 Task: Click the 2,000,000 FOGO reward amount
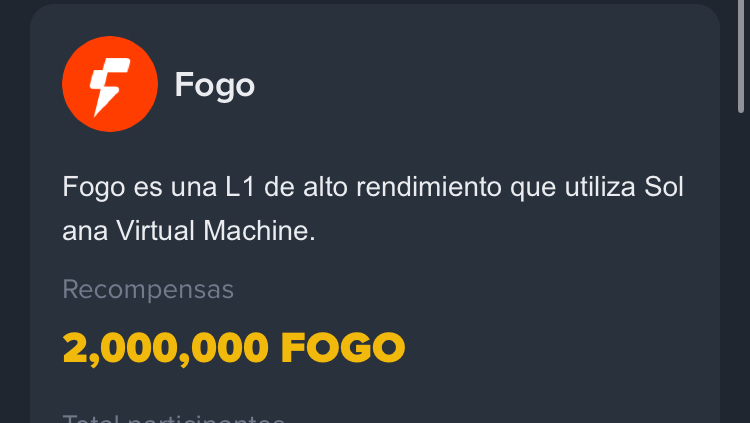(234, 348)
